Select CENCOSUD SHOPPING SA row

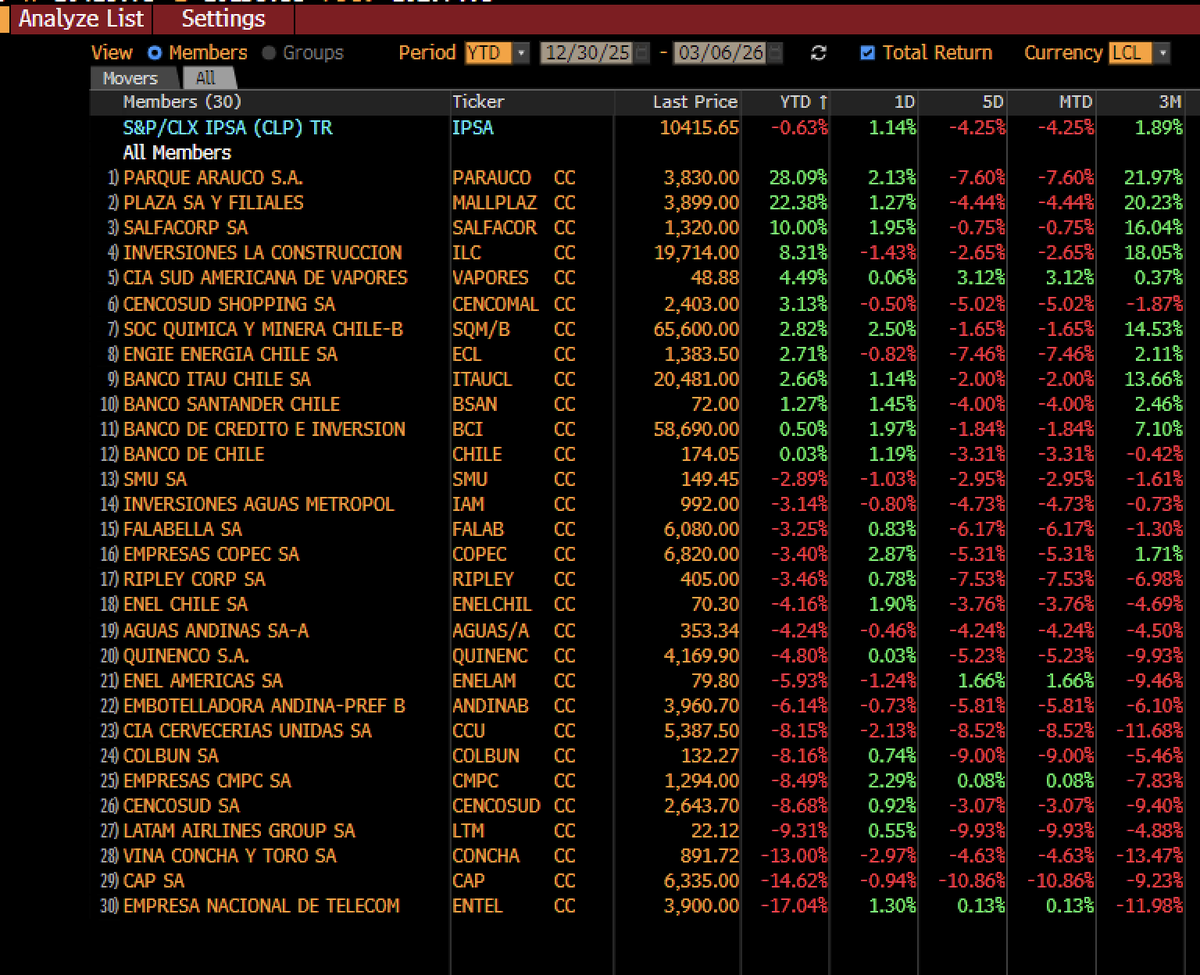[638, 304]
